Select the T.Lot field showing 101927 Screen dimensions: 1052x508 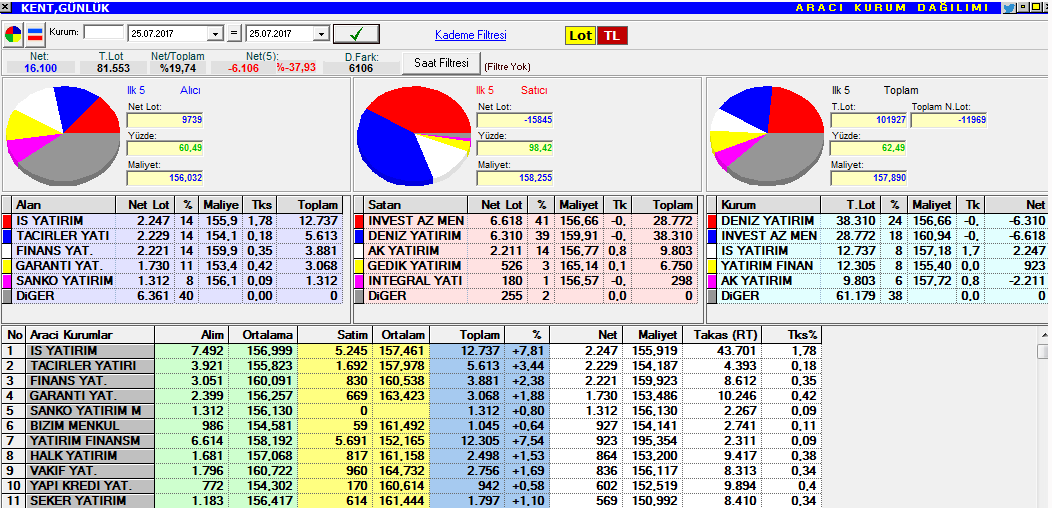click(868, 119)
